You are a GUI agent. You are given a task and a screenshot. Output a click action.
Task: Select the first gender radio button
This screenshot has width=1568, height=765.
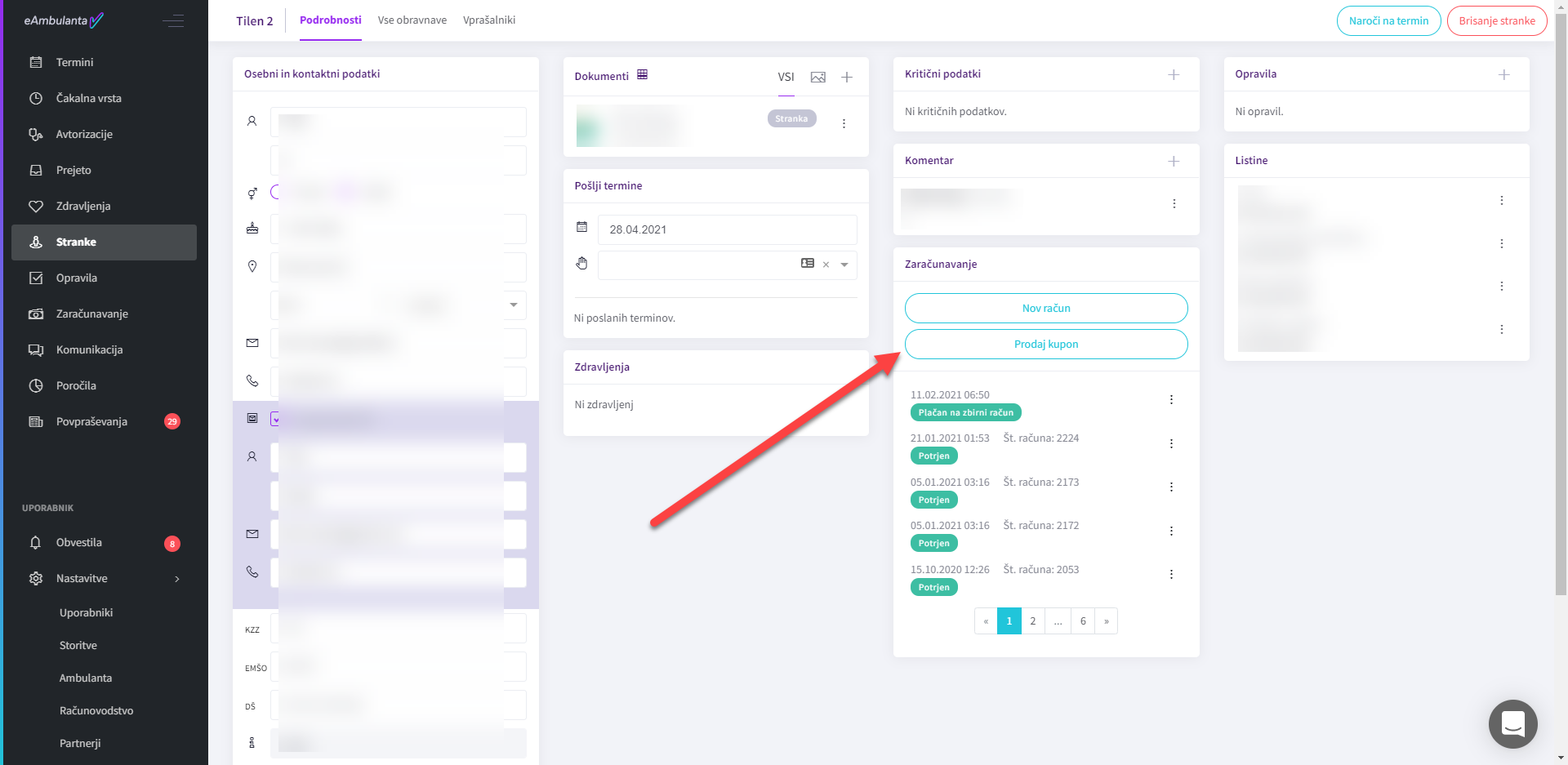click(276, 192)
